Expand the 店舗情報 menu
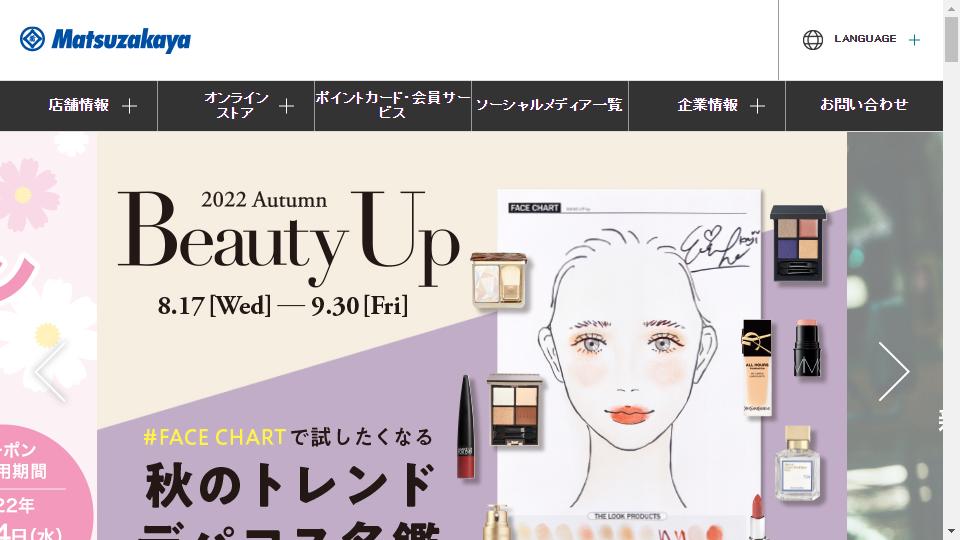The width and height of the screenshot is (960, 540). 78,106
